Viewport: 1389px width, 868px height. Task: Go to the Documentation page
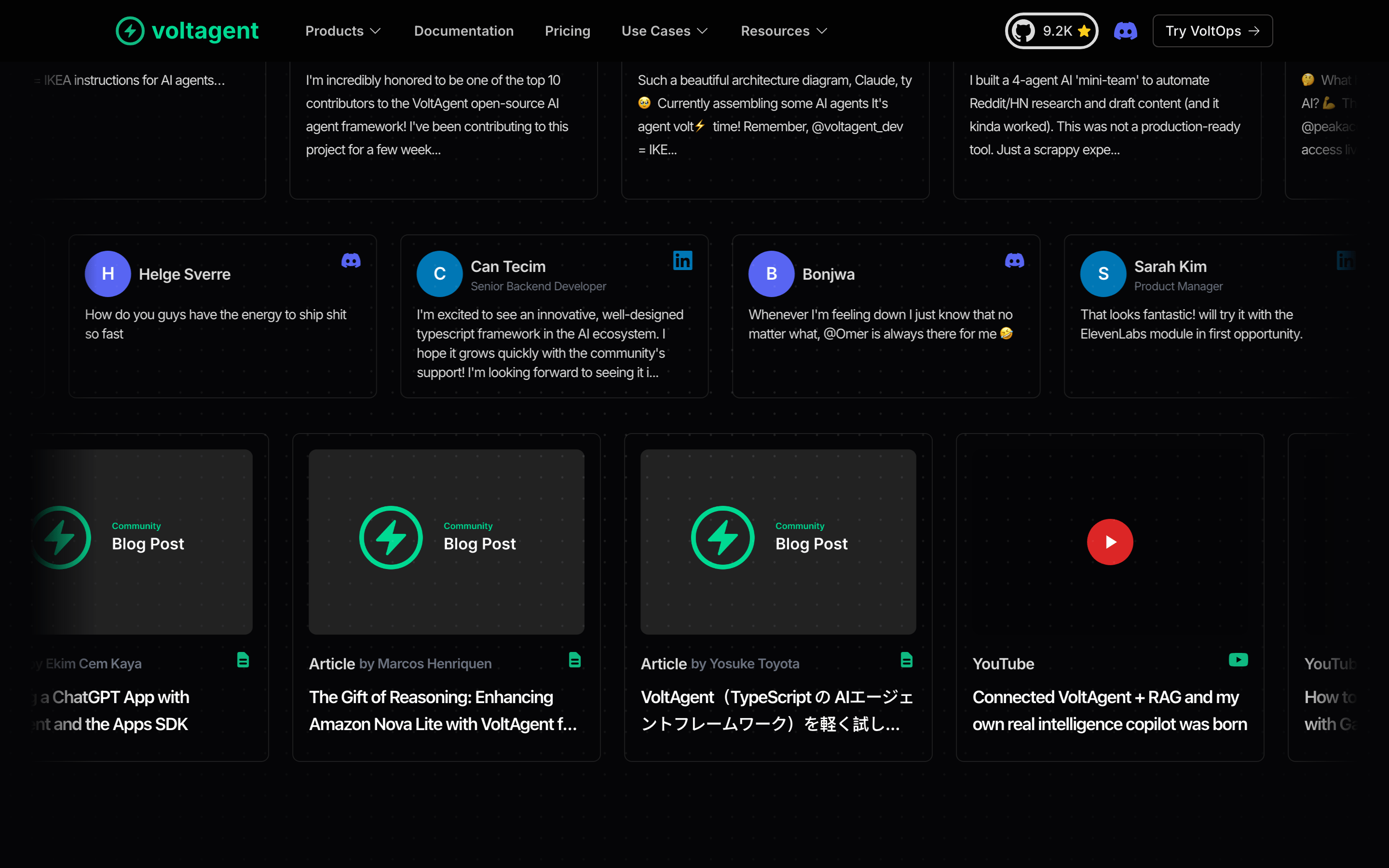tap(464, 31)
